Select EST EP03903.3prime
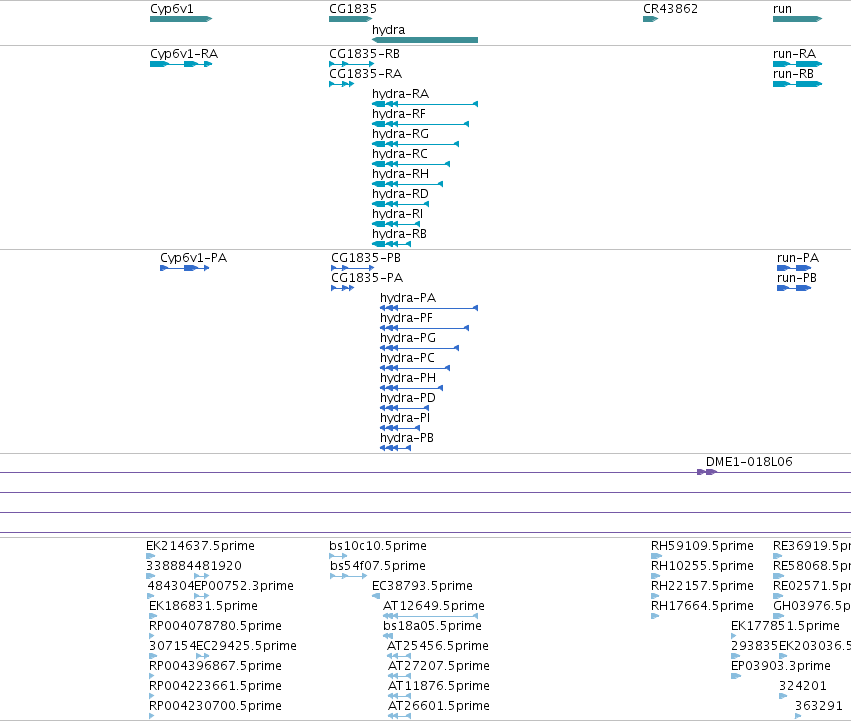 point(736,676)
